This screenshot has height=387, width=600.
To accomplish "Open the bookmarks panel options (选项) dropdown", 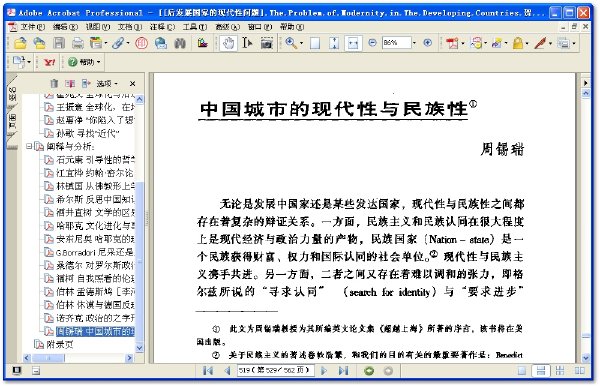I will coord(107,83).
